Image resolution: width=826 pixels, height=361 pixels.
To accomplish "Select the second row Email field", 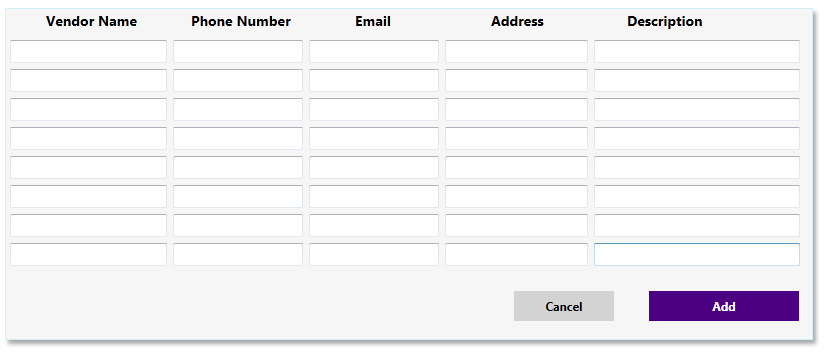I will click(373, 80).
